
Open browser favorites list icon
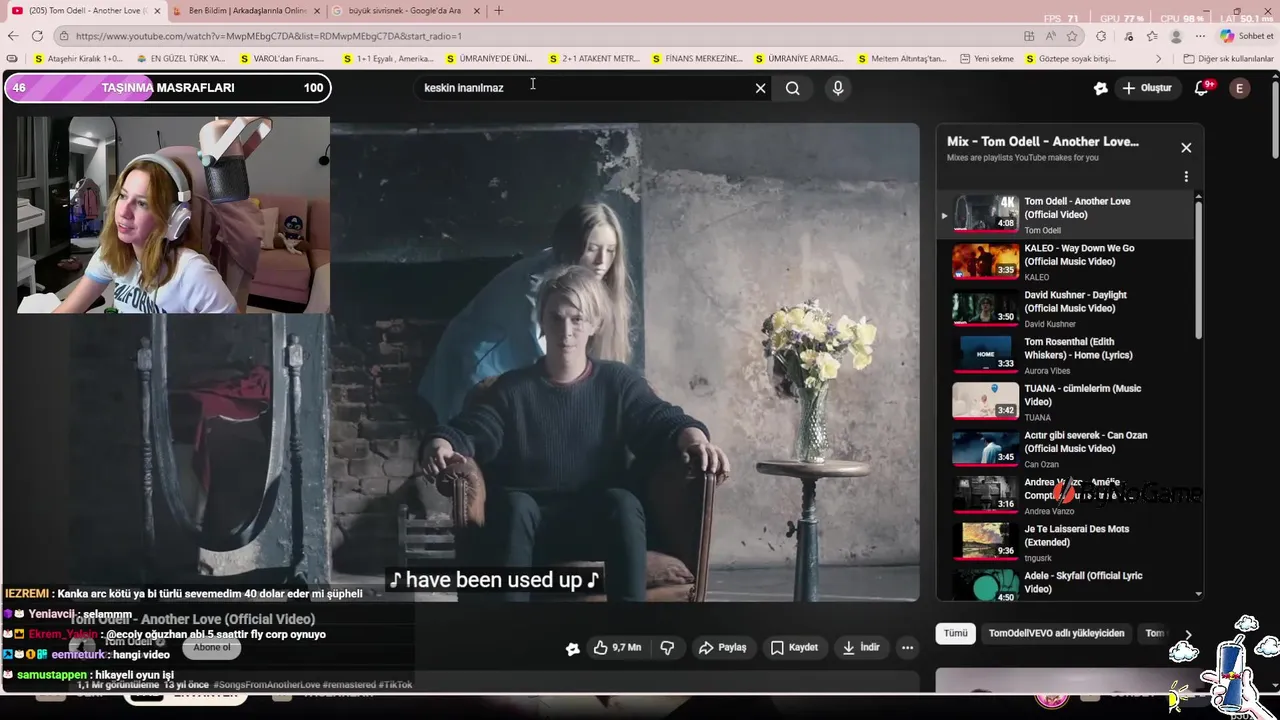pos(1152,36)
